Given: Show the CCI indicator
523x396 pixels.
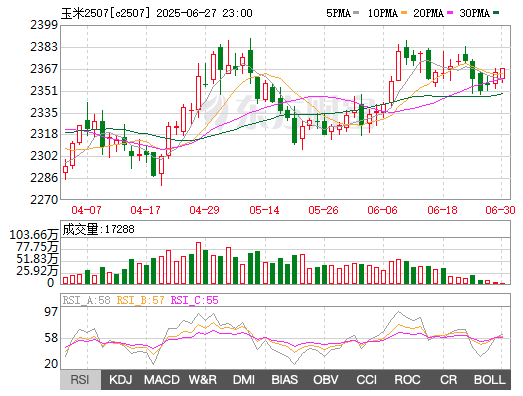Looking at the screenshot, I should click(x=366, y=380).
